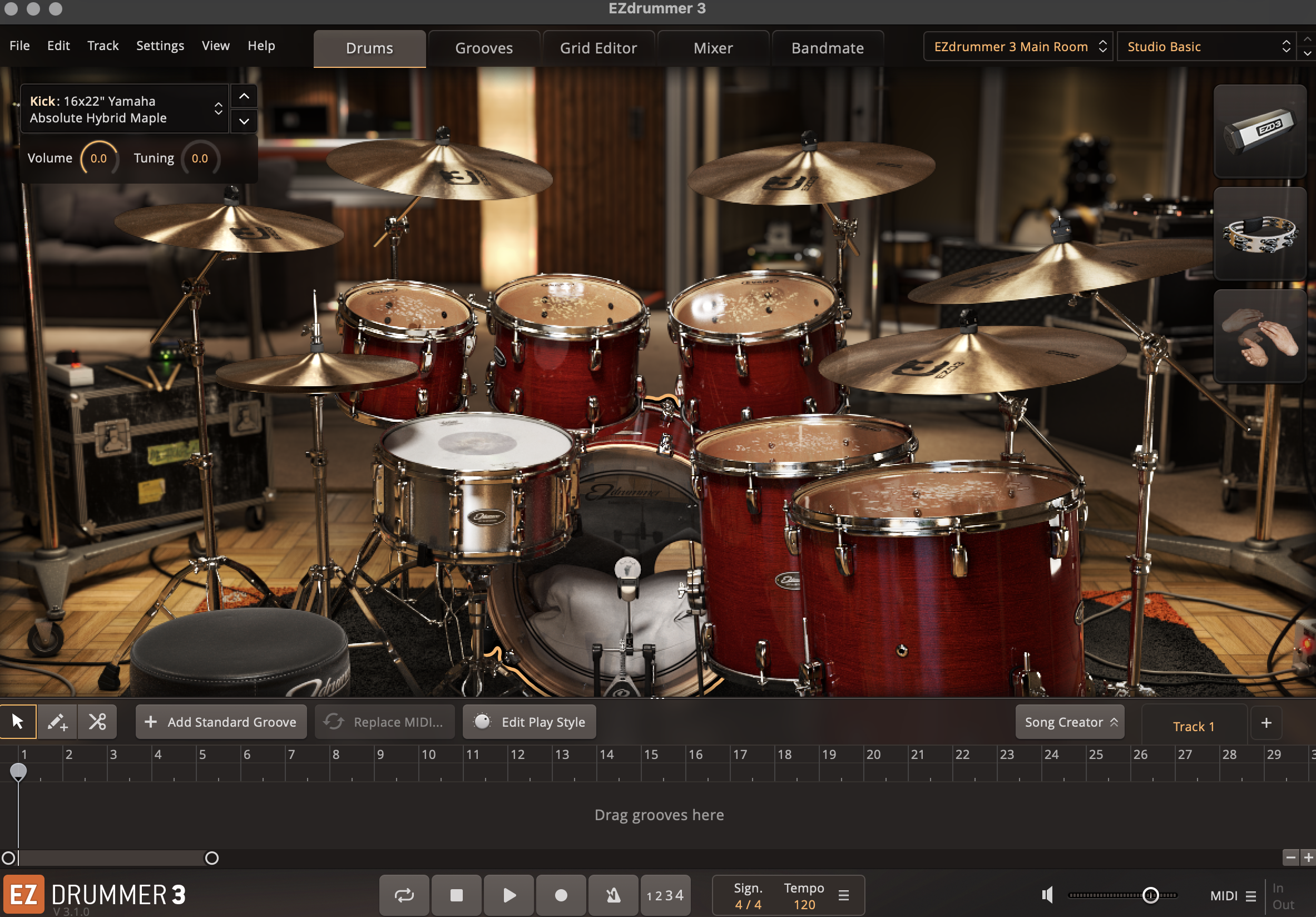
Task: Toggle loop playback
Action: [404, 895]
